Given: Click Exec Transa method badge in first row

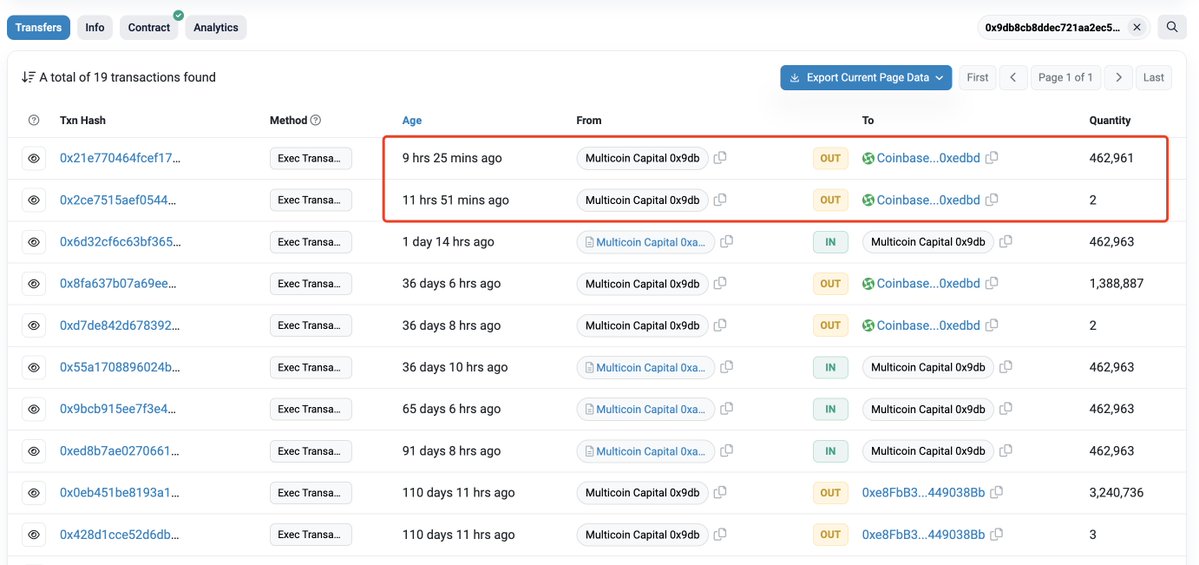Looking at the screenshot, I should 310,158.
